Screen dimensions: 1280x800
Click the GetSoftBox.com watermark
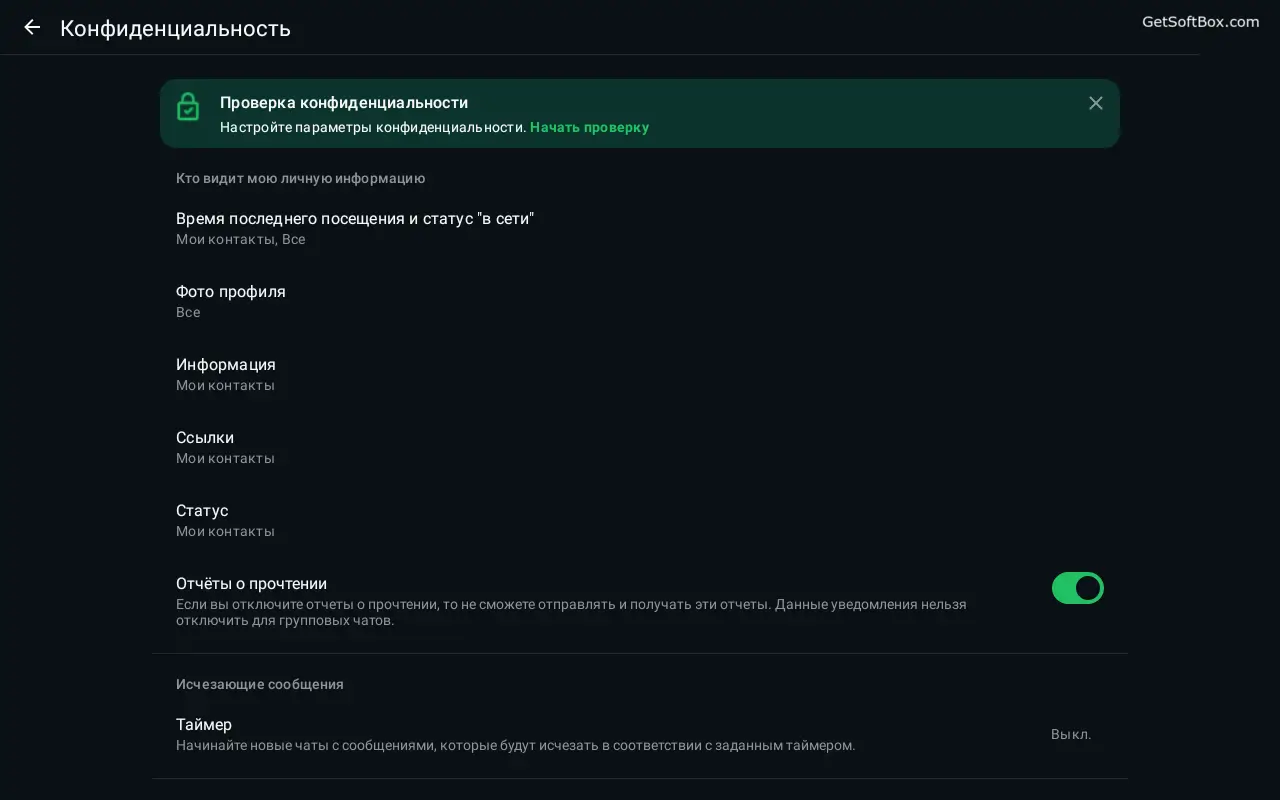click(1200, 22)
